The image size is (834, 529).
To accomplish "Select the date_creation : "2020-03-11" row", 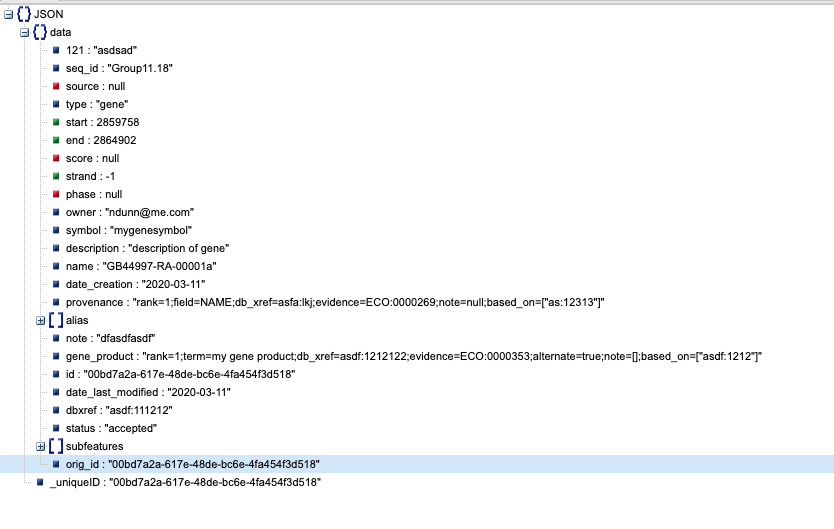I will click(x=135, y=284).
